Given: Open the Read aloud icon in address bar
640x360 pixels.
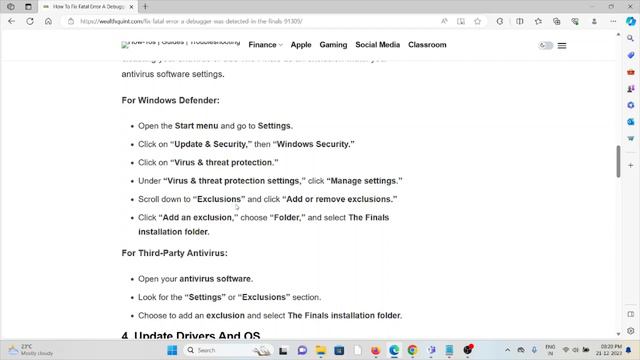Looking at the screenshot, I should pos(444,21).
